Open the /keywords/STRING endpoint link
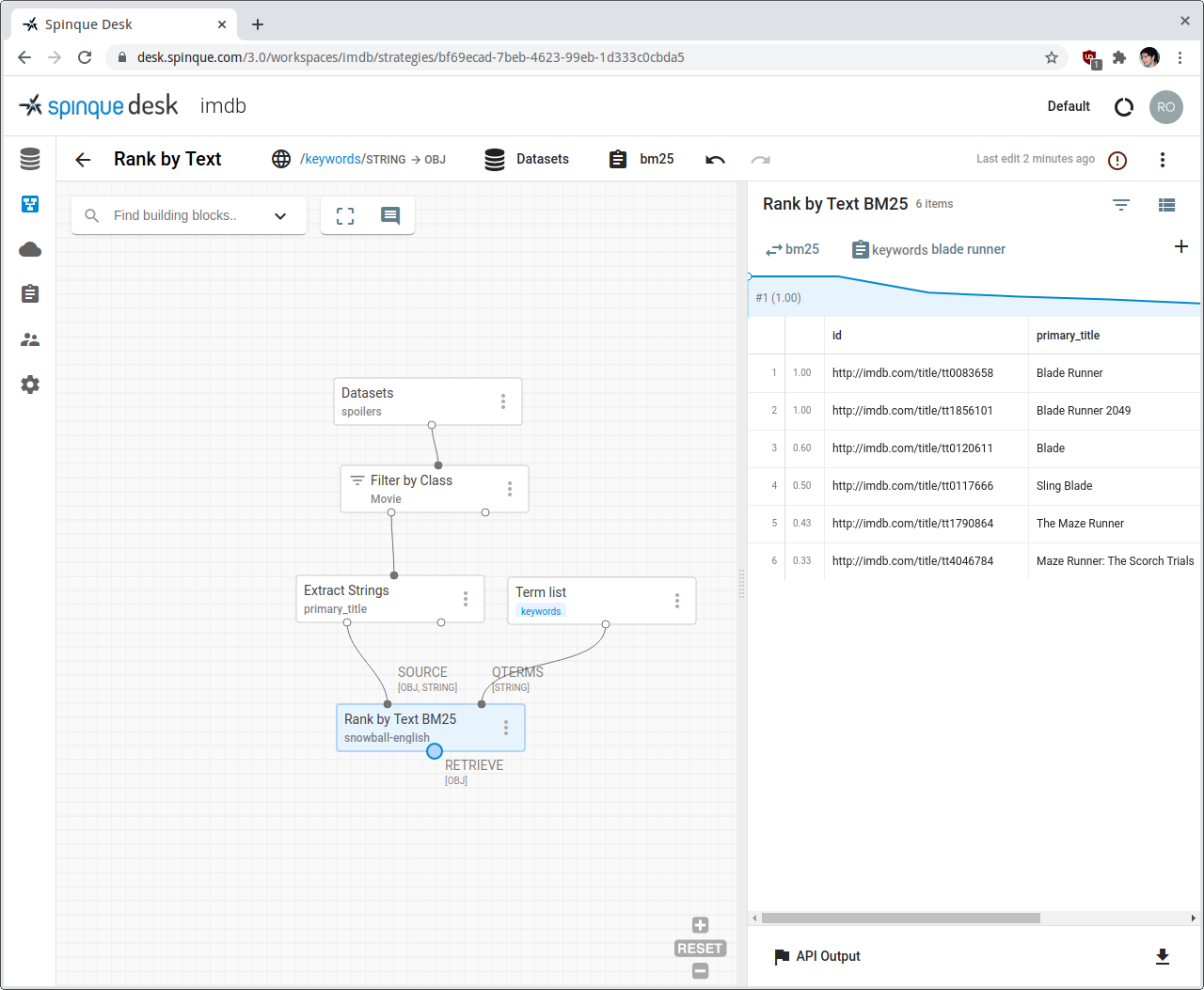The height and width of the screenshot is (990, 1204). click(x=358, y=160)
